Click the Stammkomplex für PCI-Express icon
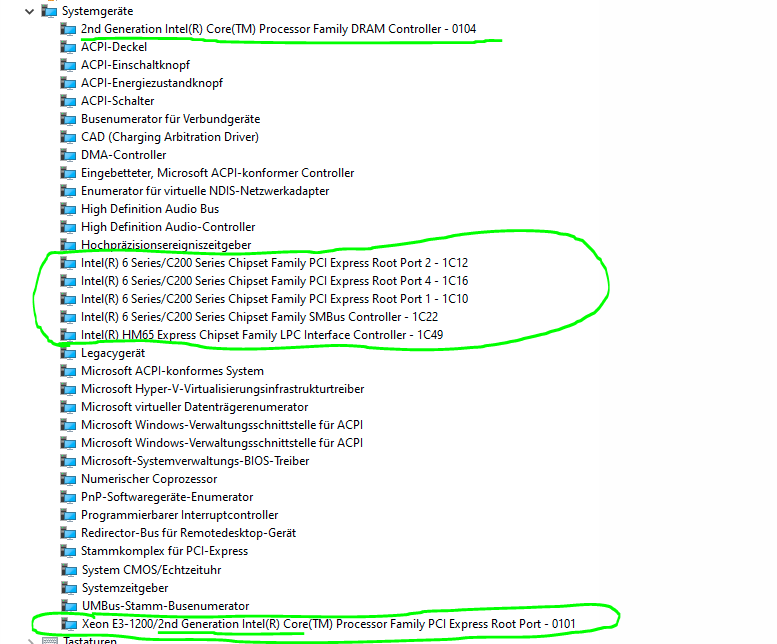The height and width of the screenshot is (644, 777). 68,551
